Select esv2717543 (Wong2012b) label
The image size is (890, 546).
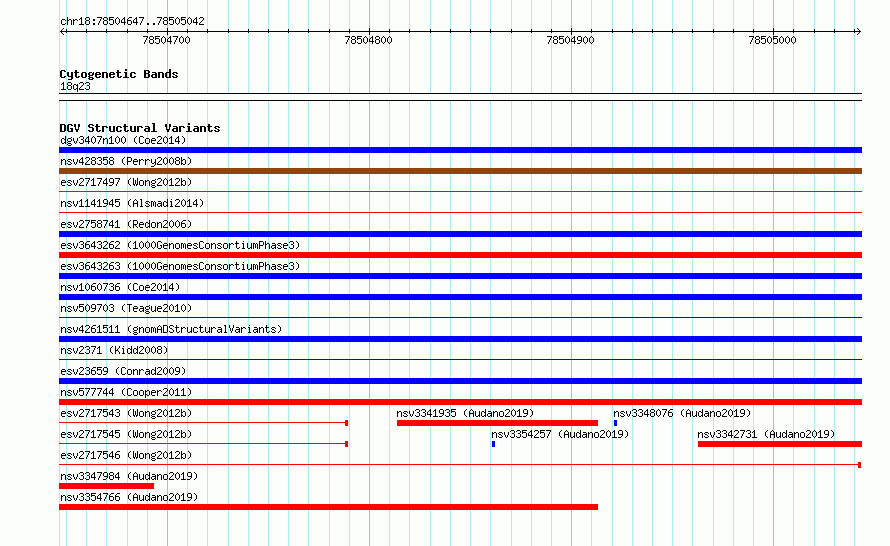click(126, 413)
